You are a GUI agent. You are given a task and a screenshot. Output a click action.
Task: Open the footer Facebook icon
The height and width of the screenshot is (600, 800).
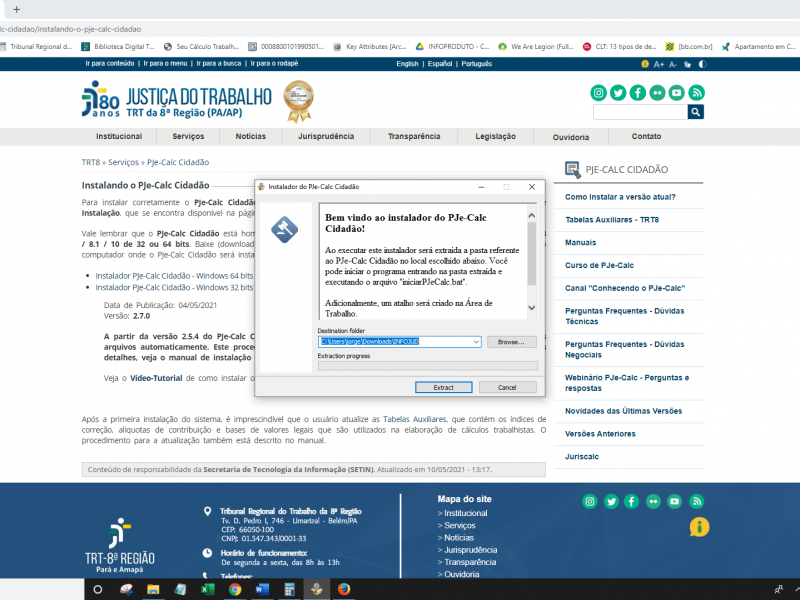(x=632, y=502)
